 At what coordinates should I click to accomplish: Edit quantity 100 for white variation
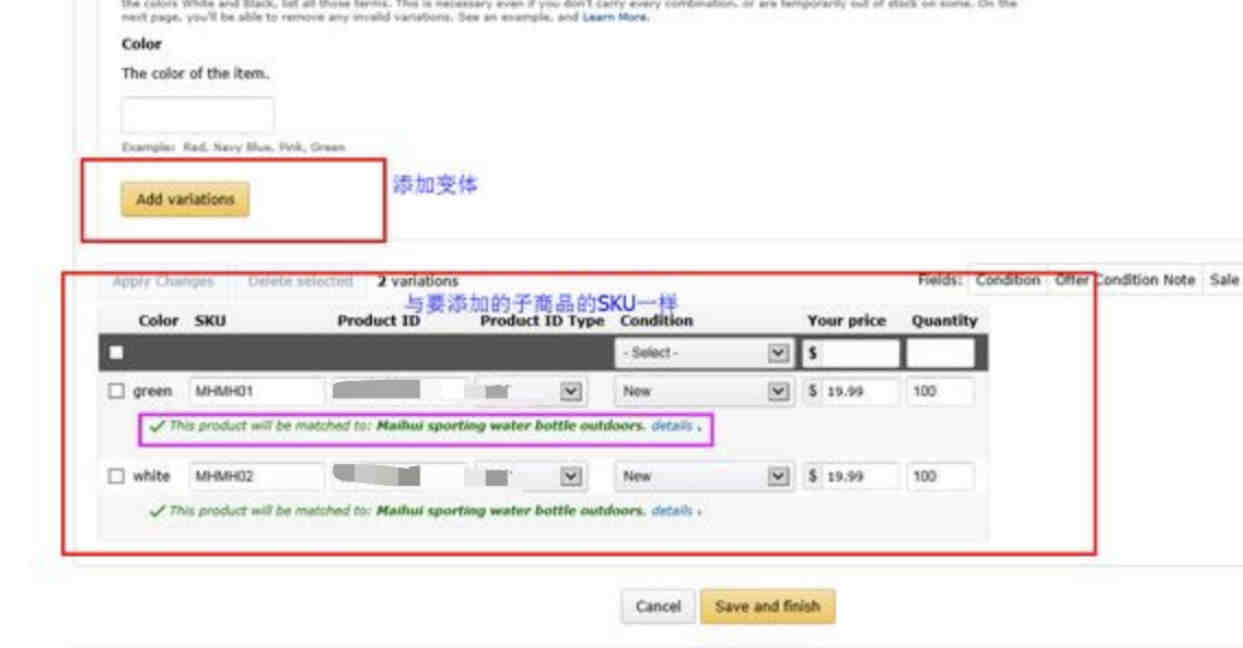[940, 476]
